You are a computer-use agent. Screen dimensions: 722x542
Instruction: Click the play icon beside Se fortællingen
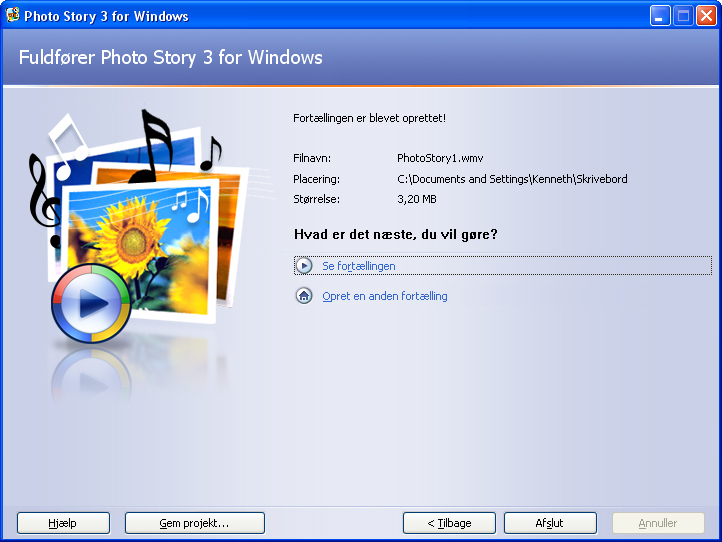click(304, 266)
